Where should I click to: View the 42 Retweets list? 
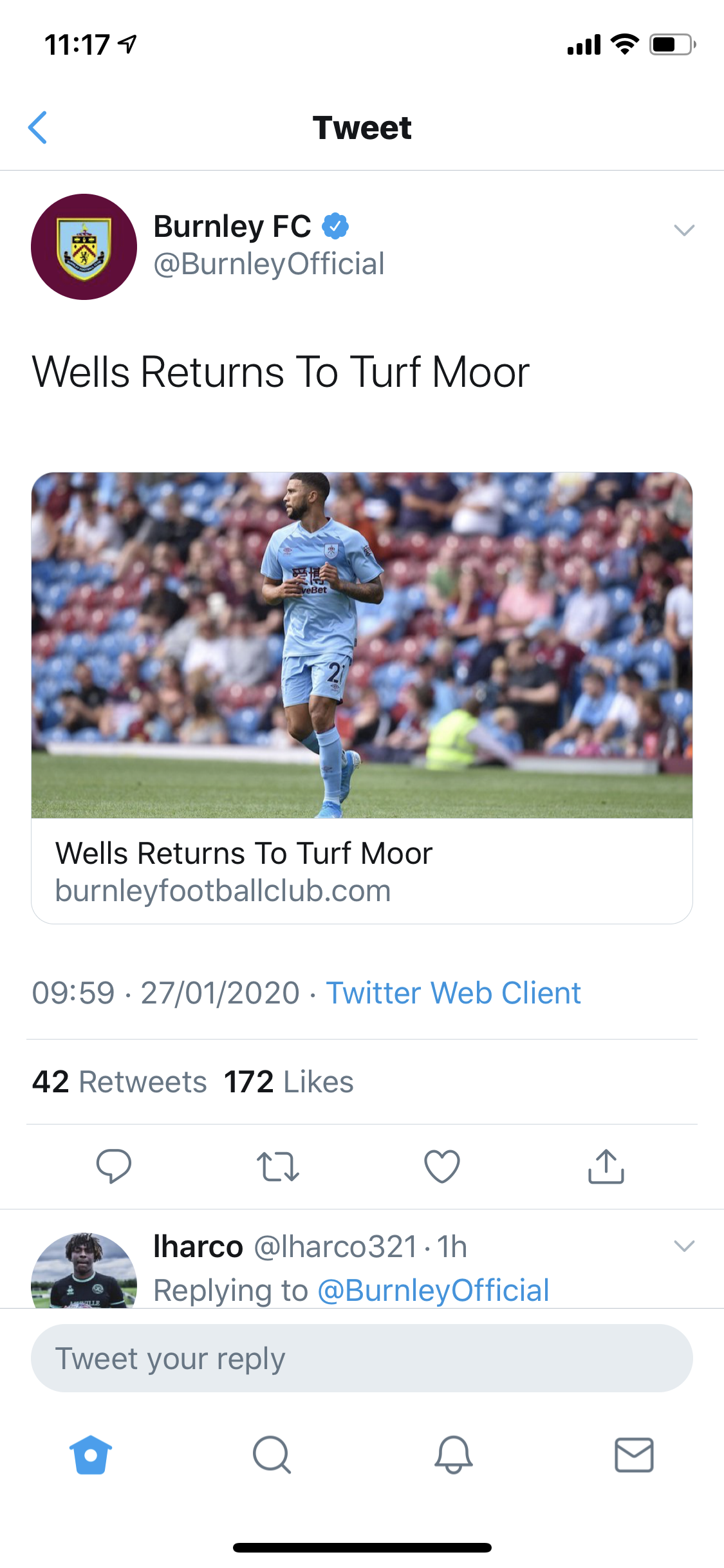[120, 1082]
